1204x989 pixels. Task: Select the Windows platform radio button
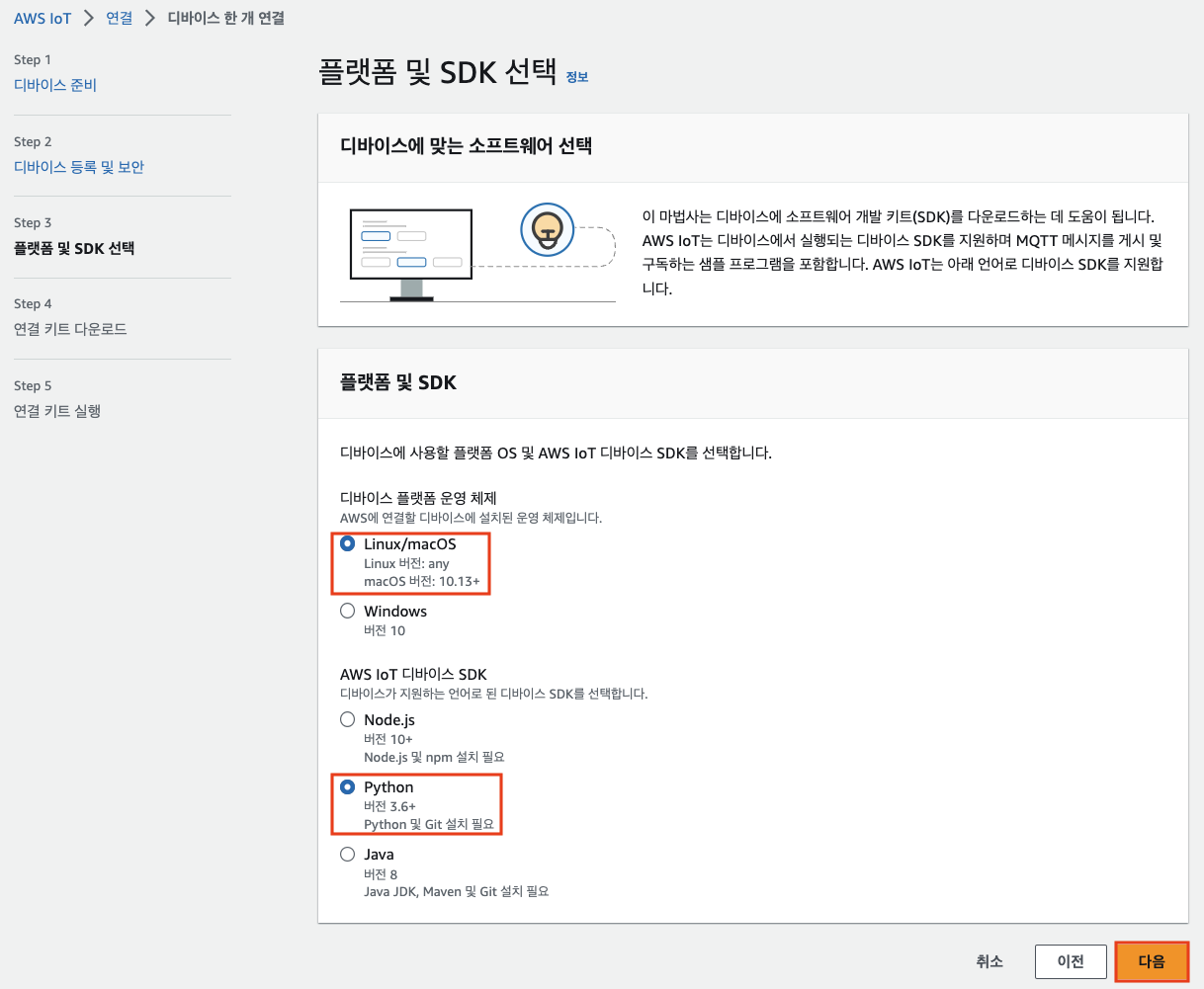click(x=347, y=612)
